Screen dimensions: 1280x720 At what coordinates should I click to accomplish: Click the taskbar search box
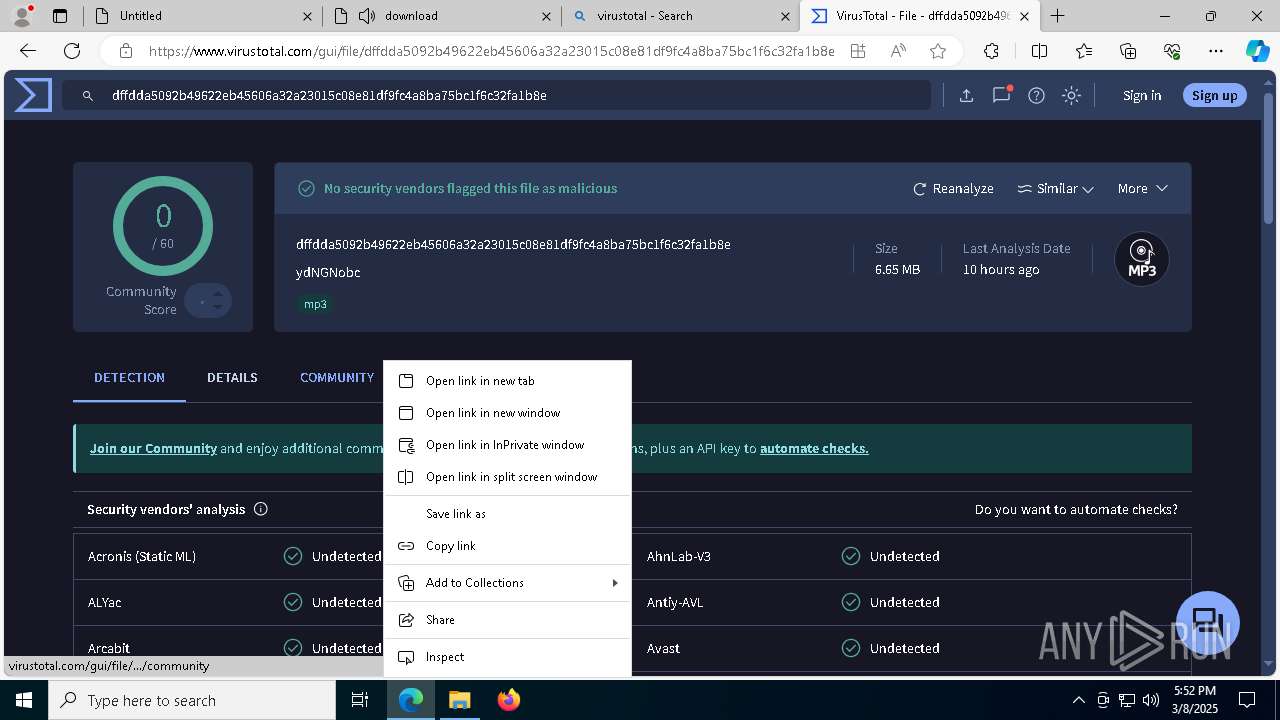point(192,700)
